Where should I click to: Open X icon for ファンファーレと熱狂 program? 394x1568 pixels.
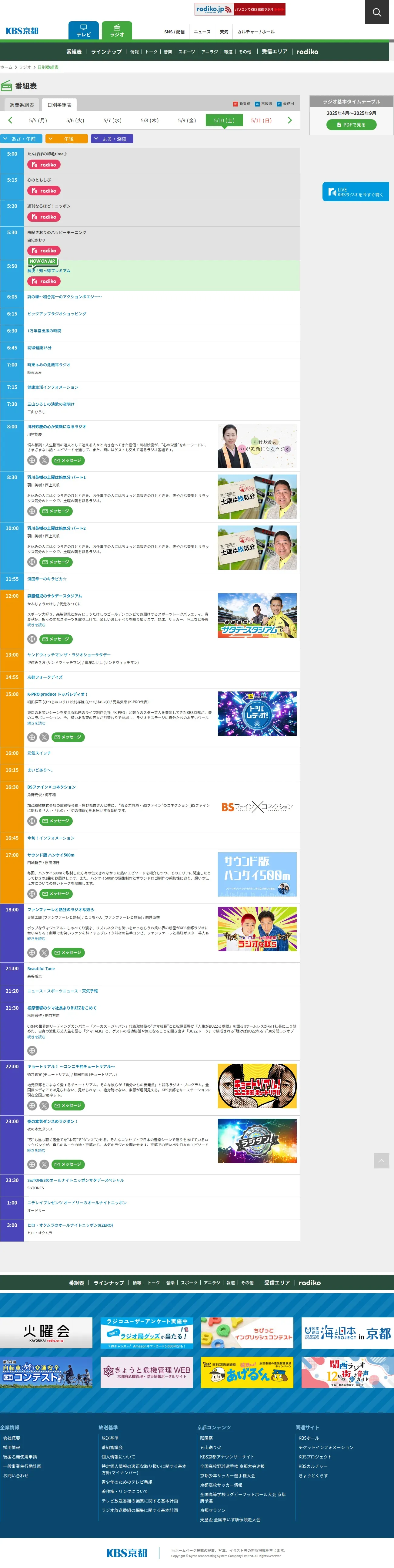pos(44,953)
